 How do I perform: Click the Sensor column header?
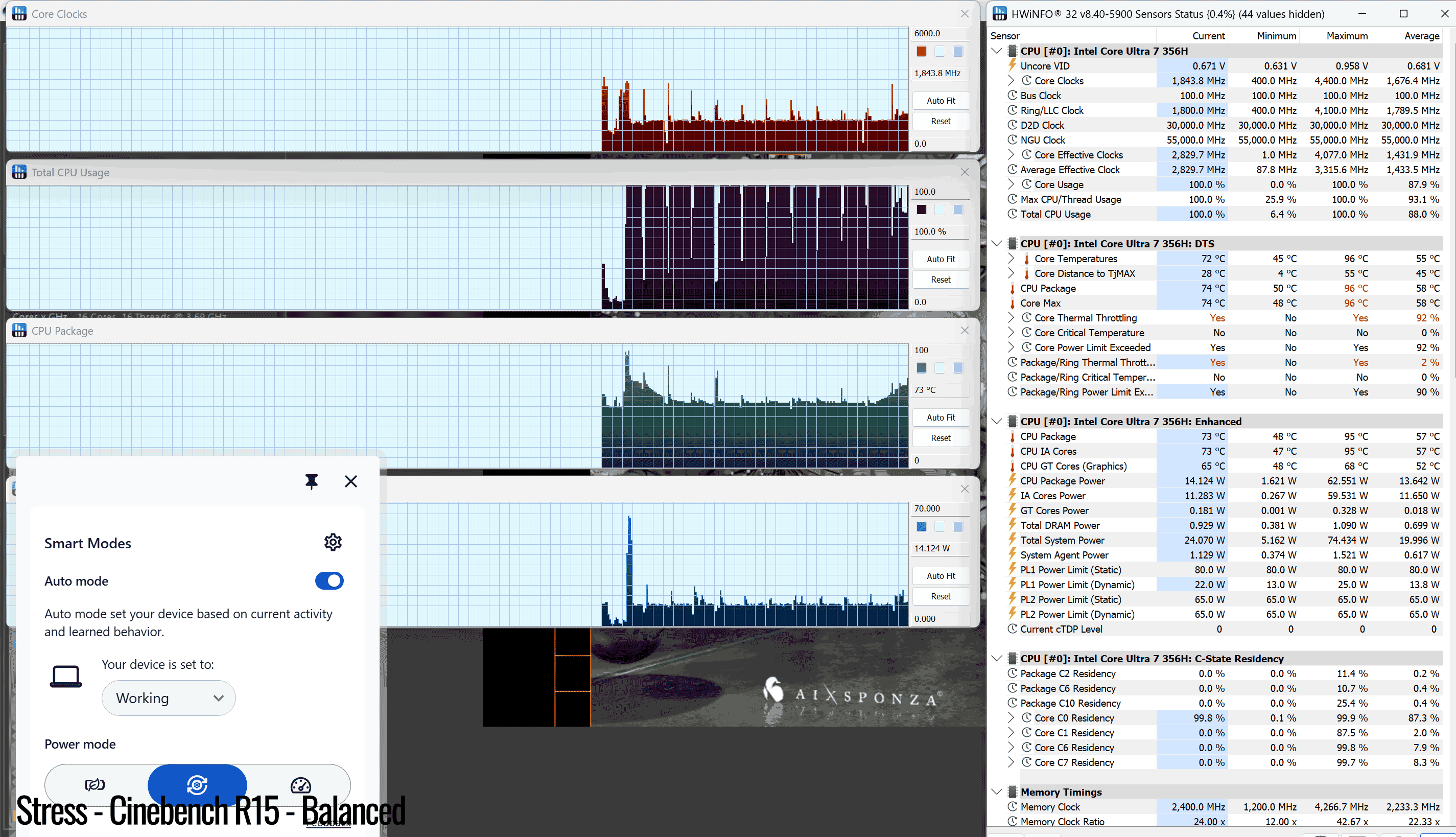tap(1072, 36)
